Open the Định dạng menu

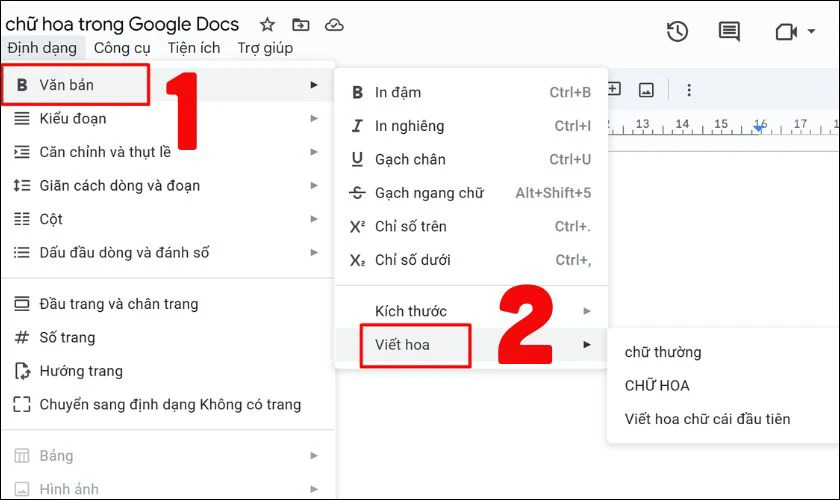click(x=42, y=48)
